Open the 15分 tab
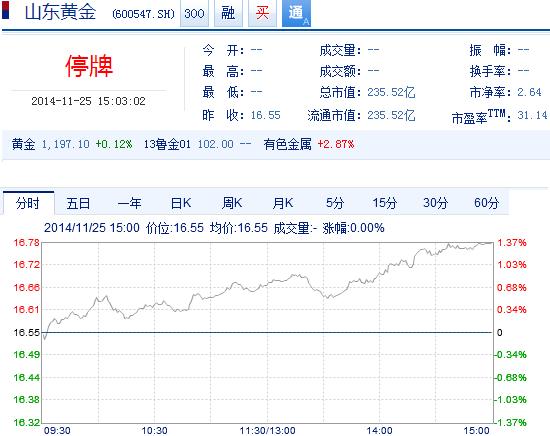This screenshot has height=436, width=550. tap(385, 203)
